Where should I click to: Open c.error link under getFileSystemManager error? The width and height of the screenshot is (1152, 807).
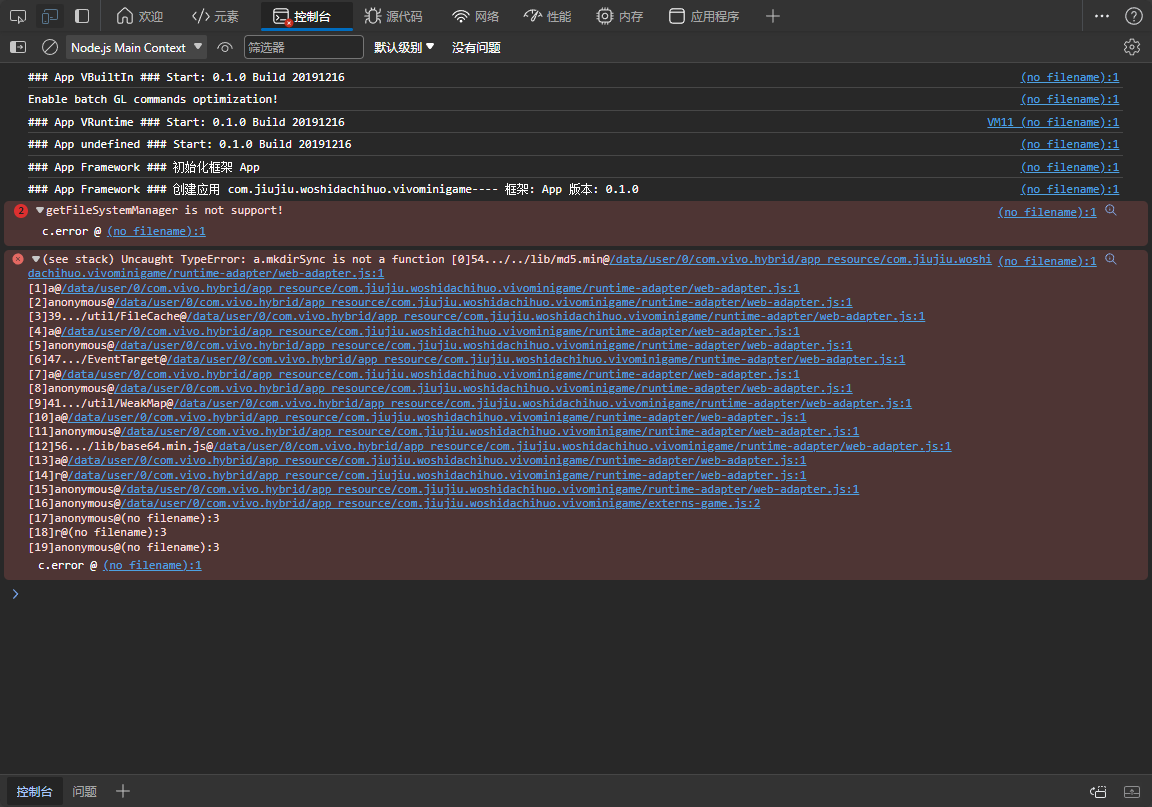coord(156,232)
